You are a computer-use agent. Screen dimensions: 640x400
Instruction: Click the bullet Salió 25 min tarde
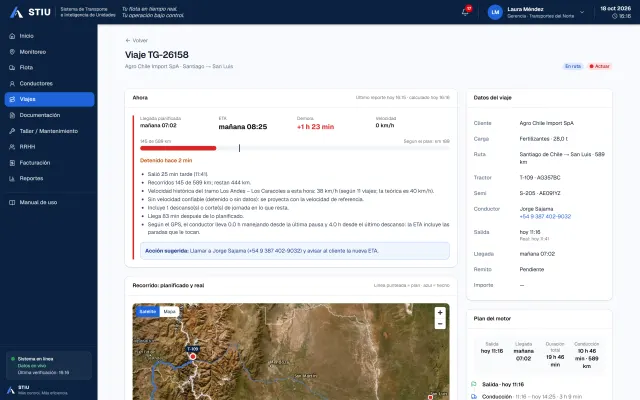click(178, 174)
